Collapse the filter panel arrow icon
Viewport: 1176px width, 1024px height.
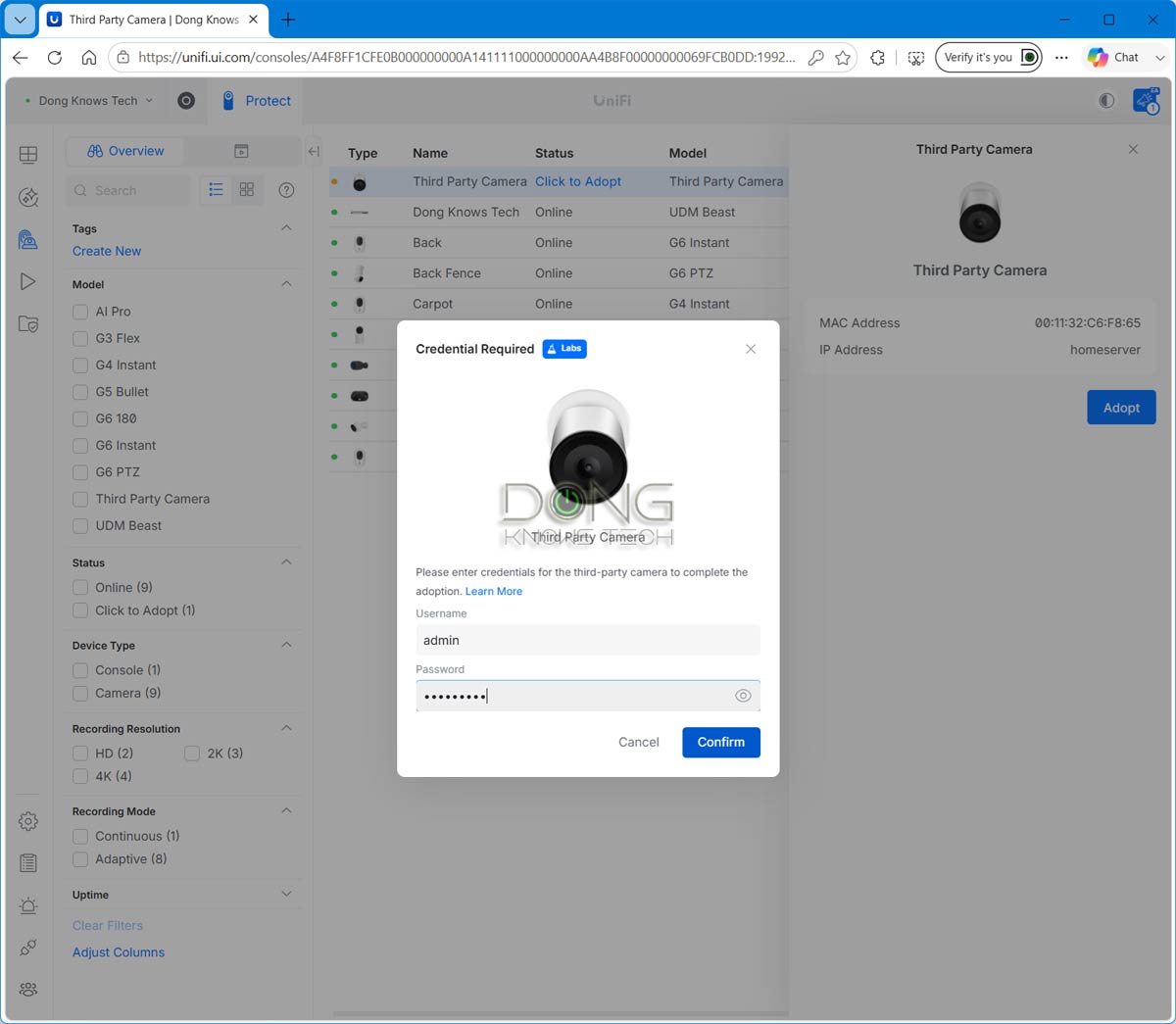pyautogui.click(x=314, y=151)
